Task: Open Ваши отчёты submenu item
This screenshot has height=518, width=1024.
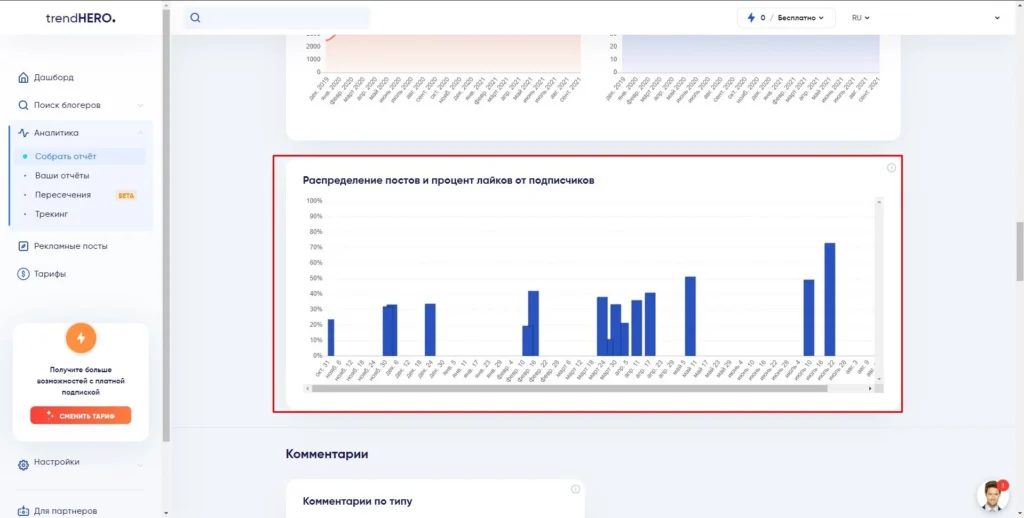Action: (62, 176)
